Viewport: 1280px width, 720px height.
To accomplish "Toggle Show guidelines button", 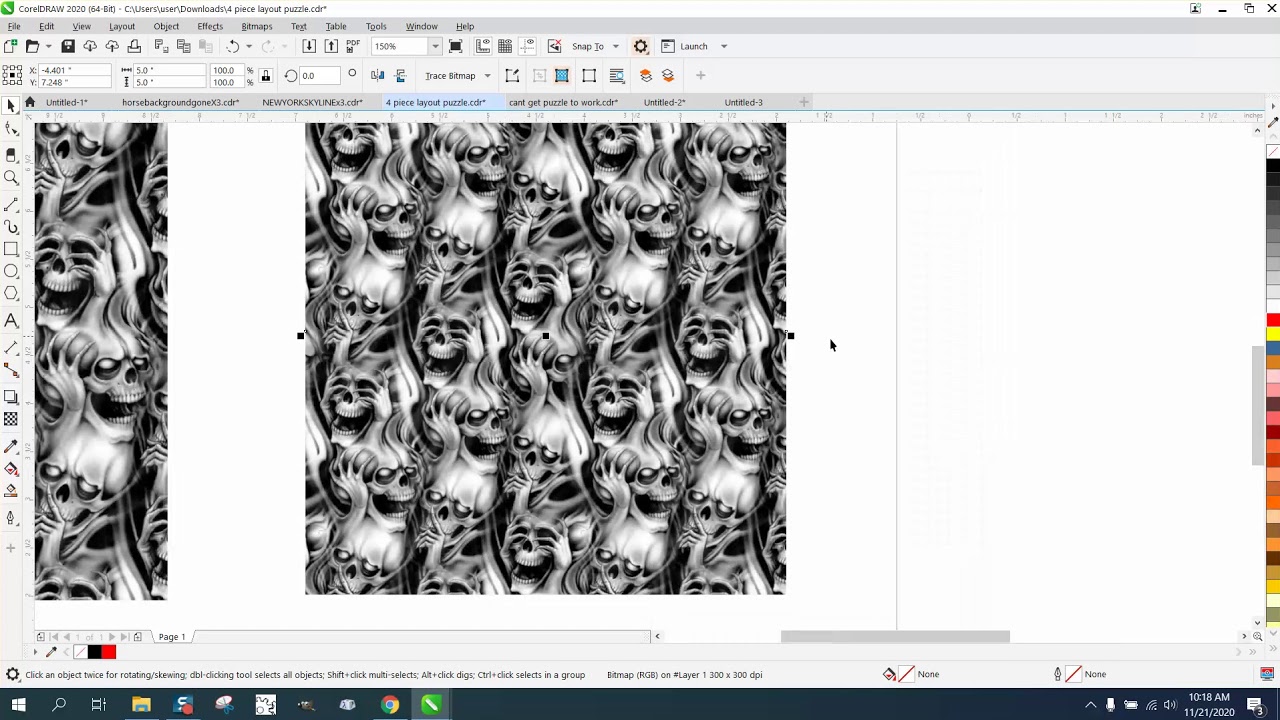I will click(527, 46).
